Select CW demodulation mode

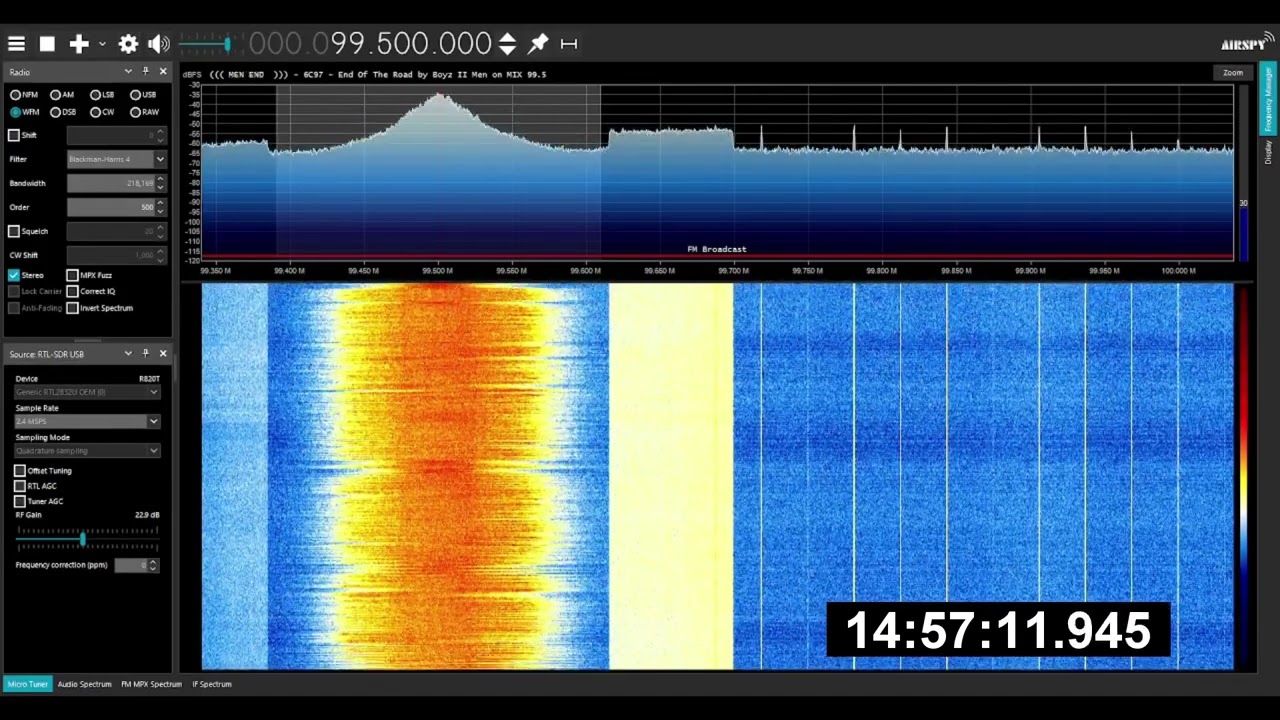click(101, 112)
